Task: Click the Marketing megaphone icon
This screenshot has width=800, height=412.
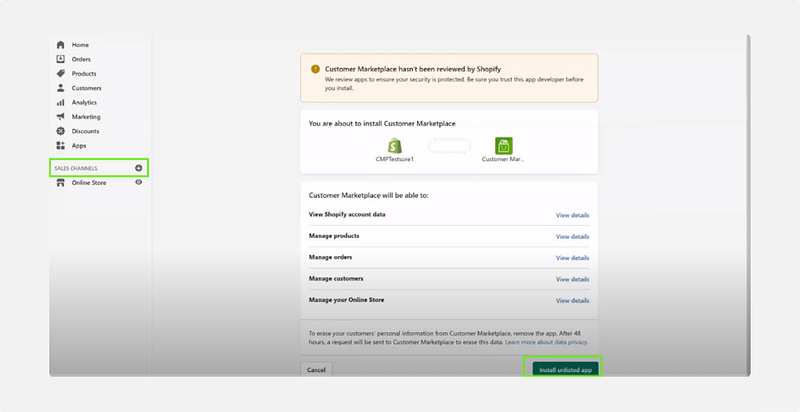Action: point(61,117)
